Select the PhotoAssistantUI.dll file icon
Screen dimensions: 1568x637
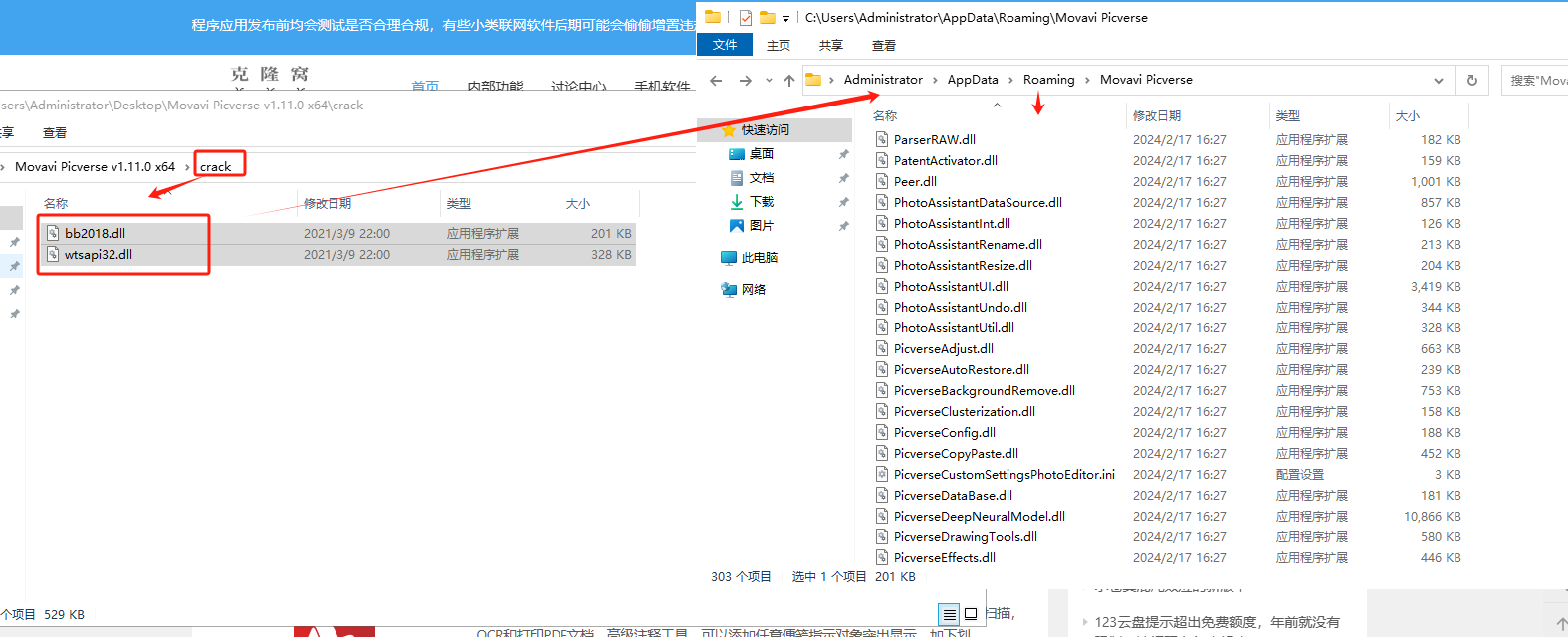(882, 286)
